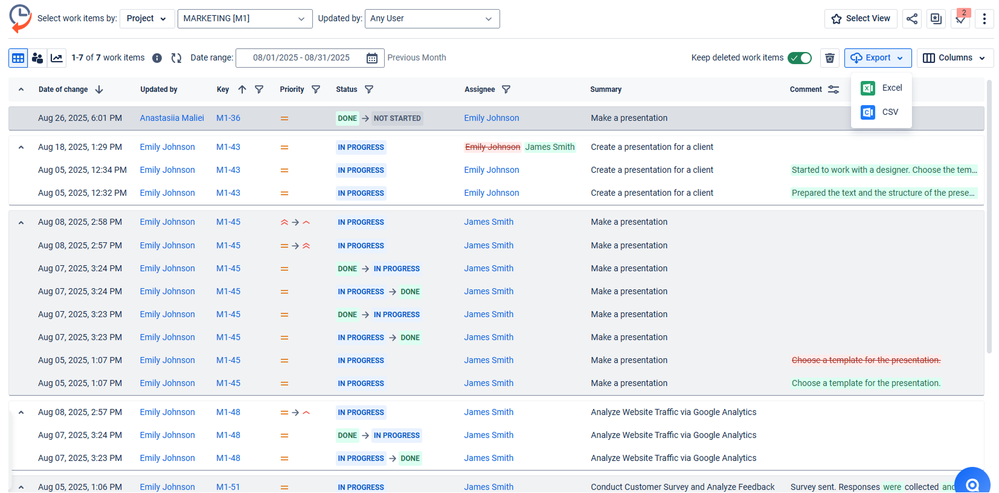Open the chart view icon
999x493 pixels.
(x=57, y=58)
